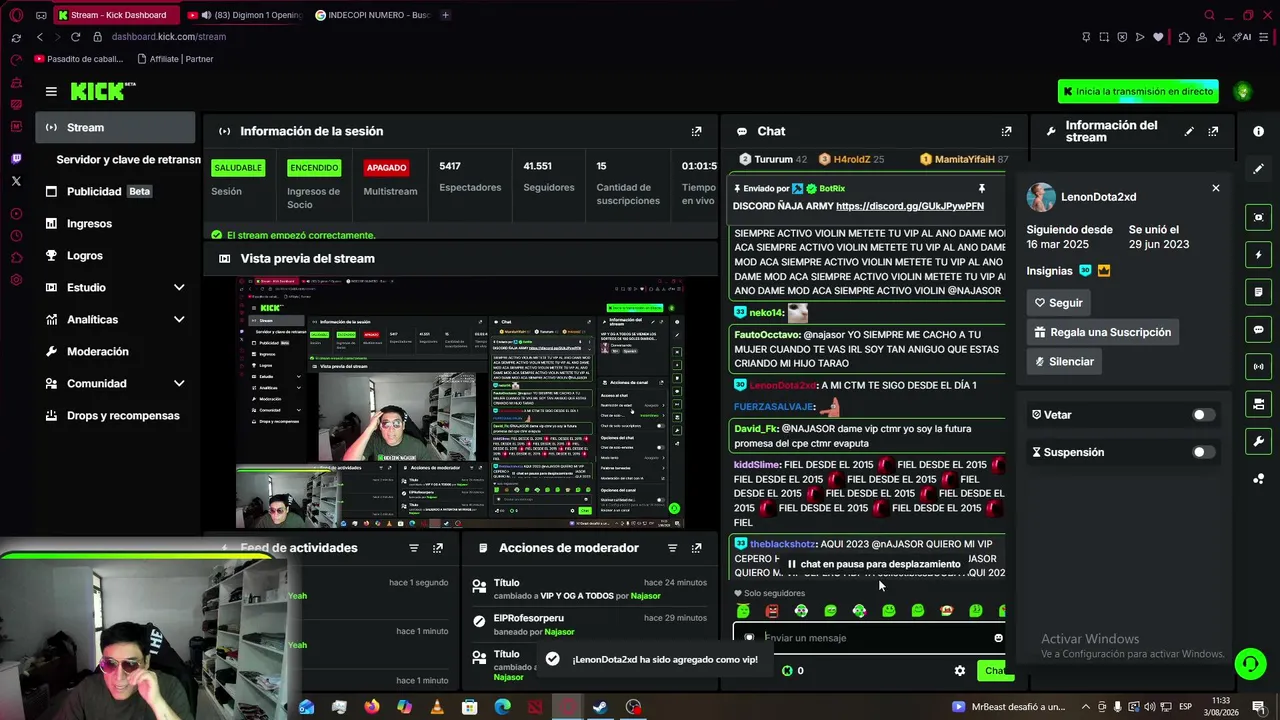Toggle the Suspensión switch

[x=1203, y=452]
